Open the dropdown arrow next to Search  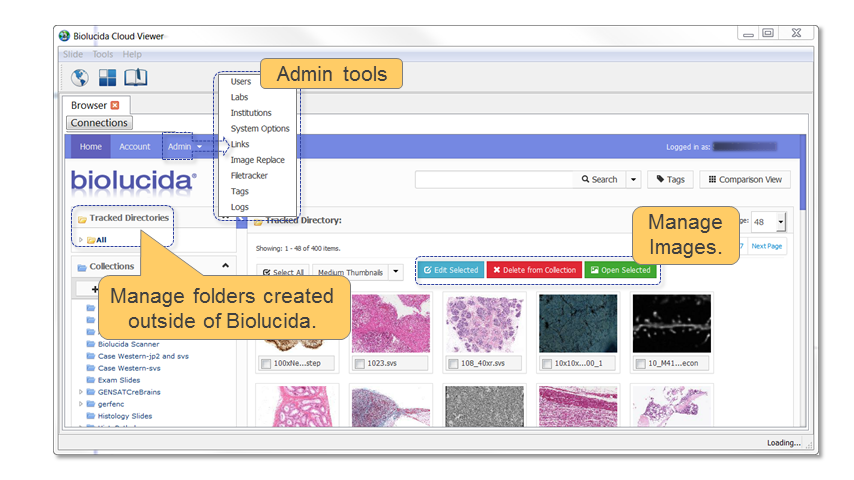633,179
